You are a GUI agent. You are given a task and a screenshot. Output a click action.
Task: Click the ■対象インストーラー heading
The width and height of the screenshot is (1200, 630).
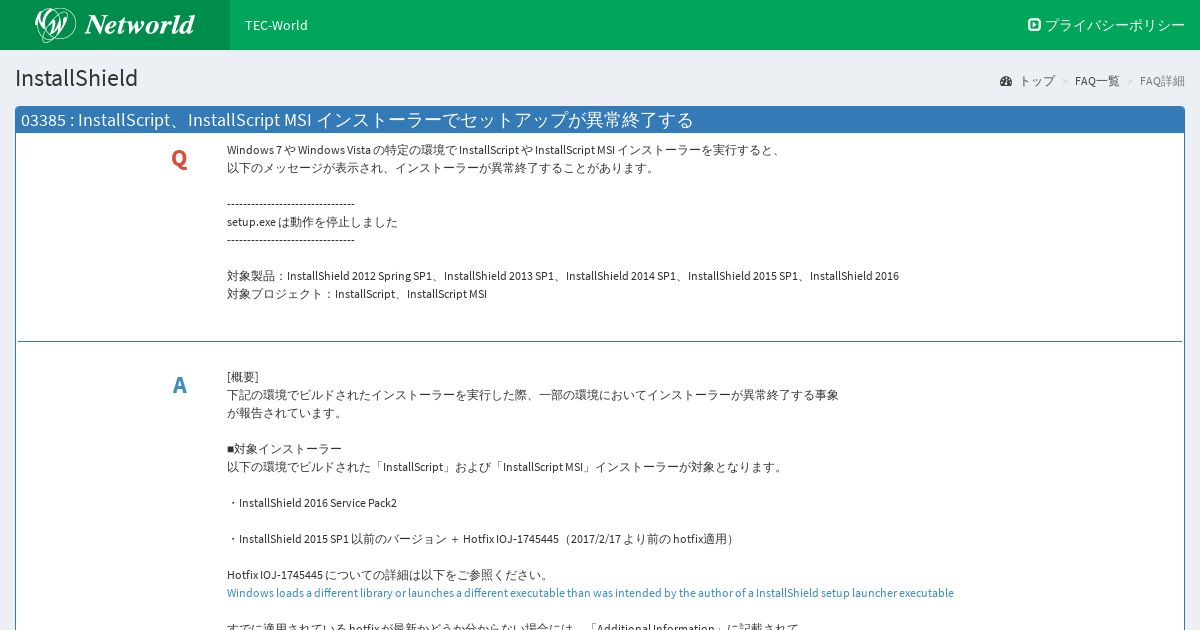click(284, 449)
